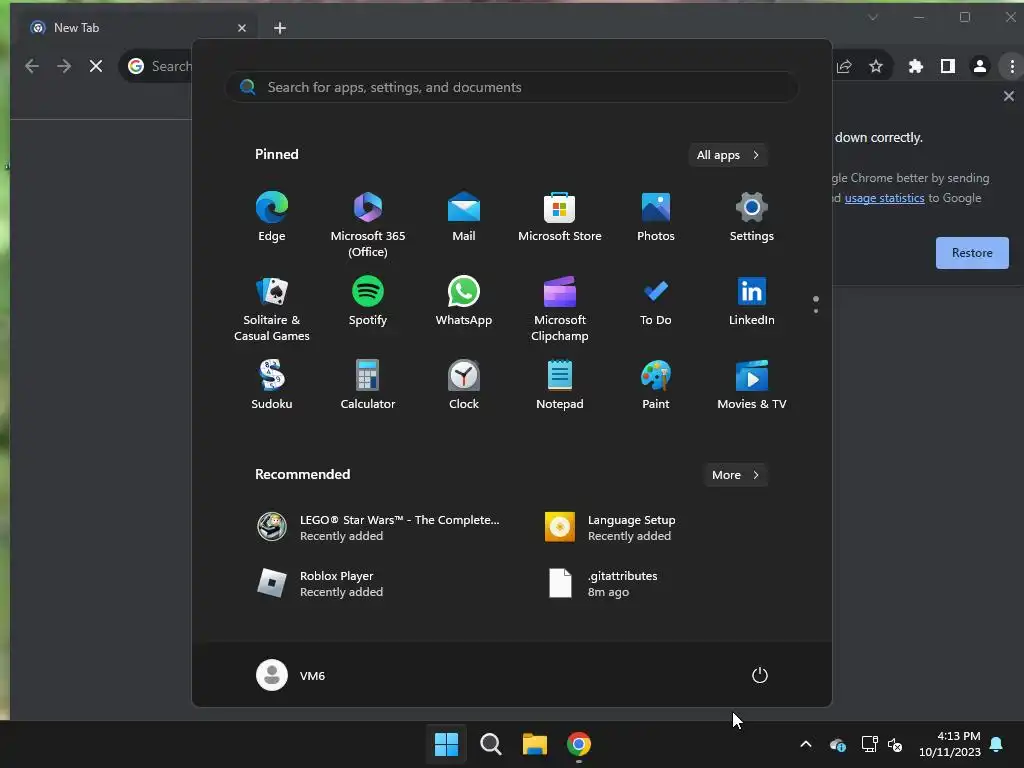Open network status tray icon

[x=869, y=744]
